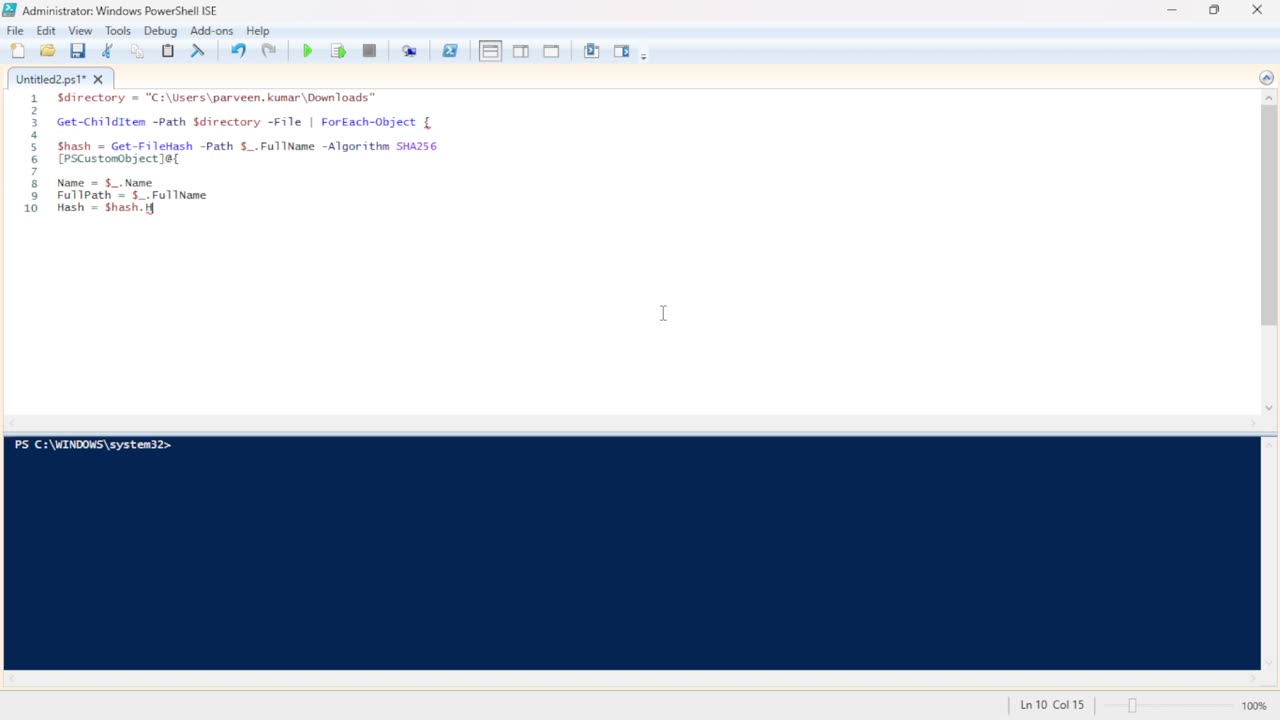
Task: Show script pane top layout icon
Action: tap(490, 51)
